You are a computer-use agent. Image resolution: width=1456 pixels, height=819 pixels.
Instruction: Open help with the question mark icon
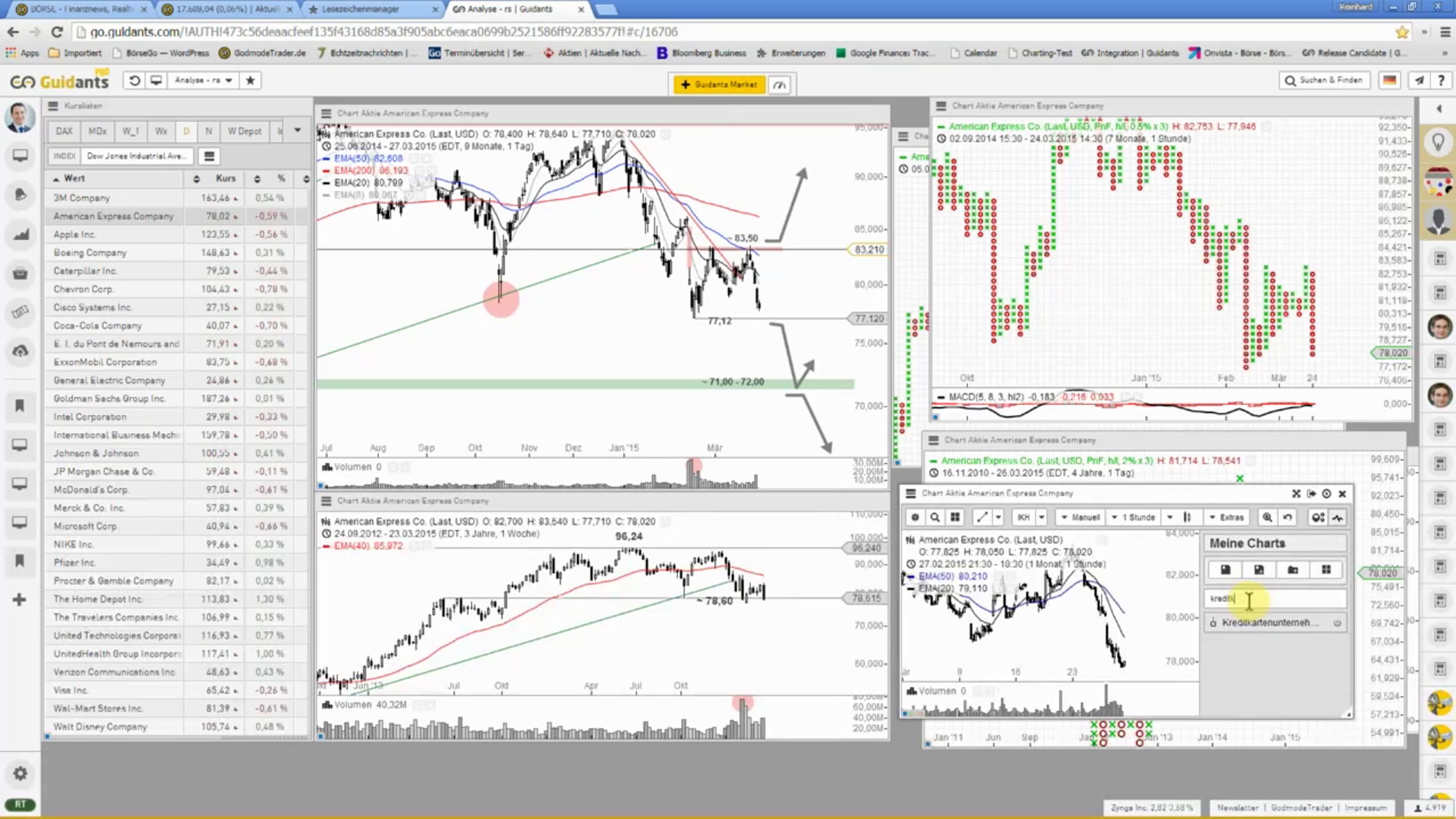(x=1441, y=80)
